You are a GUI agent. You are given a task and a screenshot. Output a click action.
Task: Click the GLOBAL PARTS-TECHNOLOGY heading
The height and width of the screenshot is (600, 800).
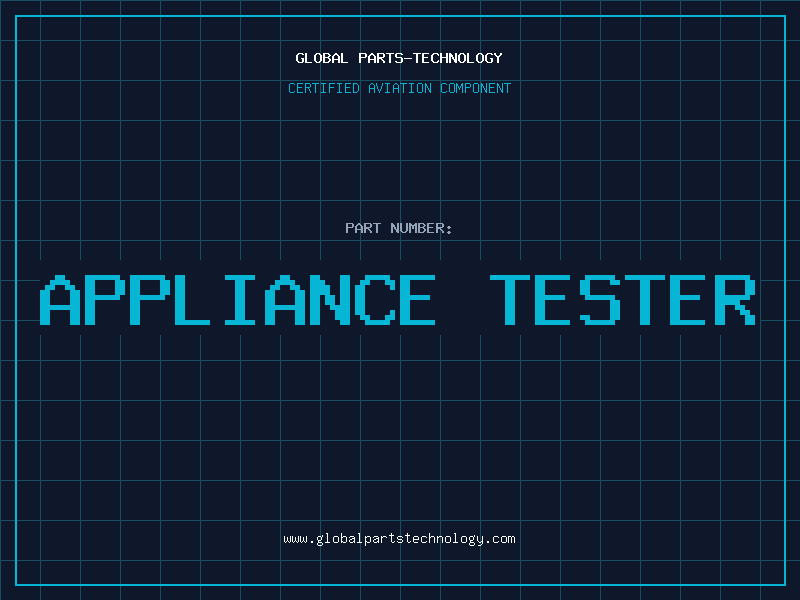click(399, 58)
